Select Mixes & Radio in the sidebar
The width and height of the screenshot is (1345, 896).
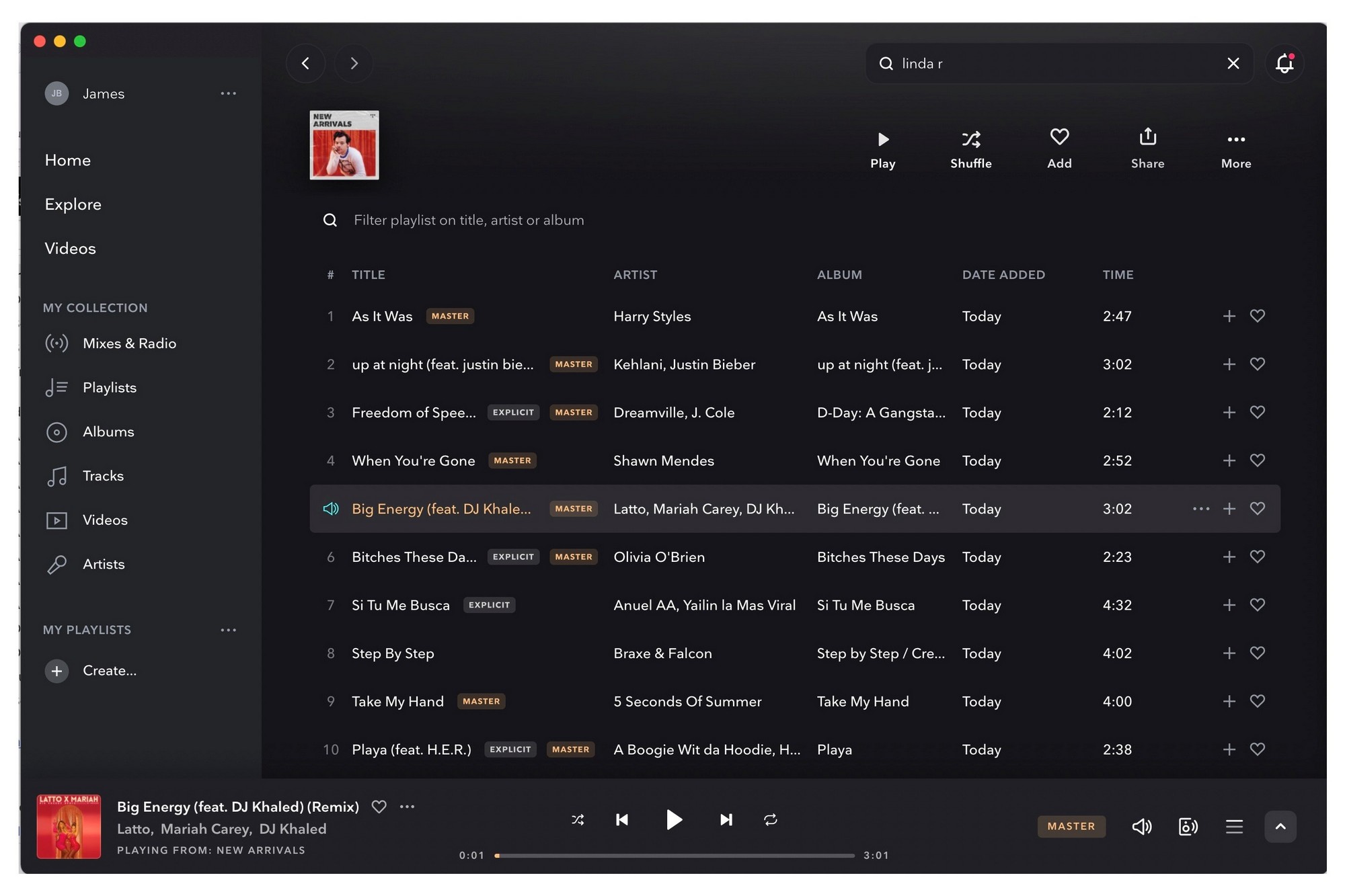129,343
